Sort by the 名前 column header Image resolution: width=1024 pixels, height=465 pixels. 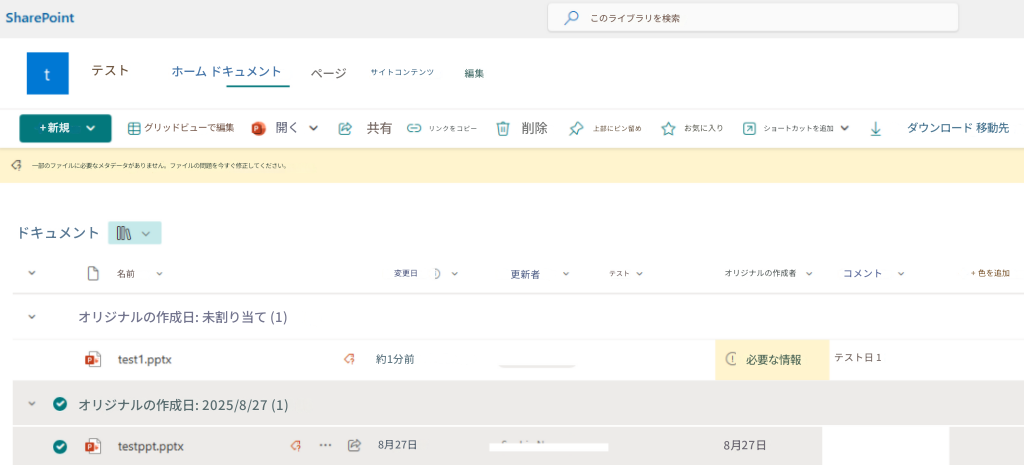tap(126, 274)
